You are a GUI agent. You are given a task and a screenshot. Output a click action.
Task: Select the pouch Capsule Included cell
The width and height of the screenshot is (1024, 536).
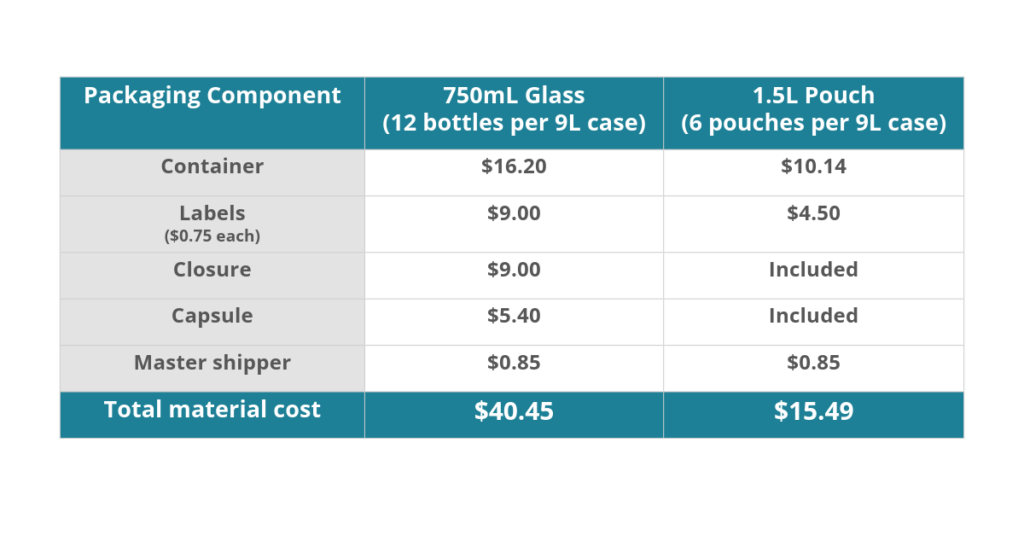814,322
